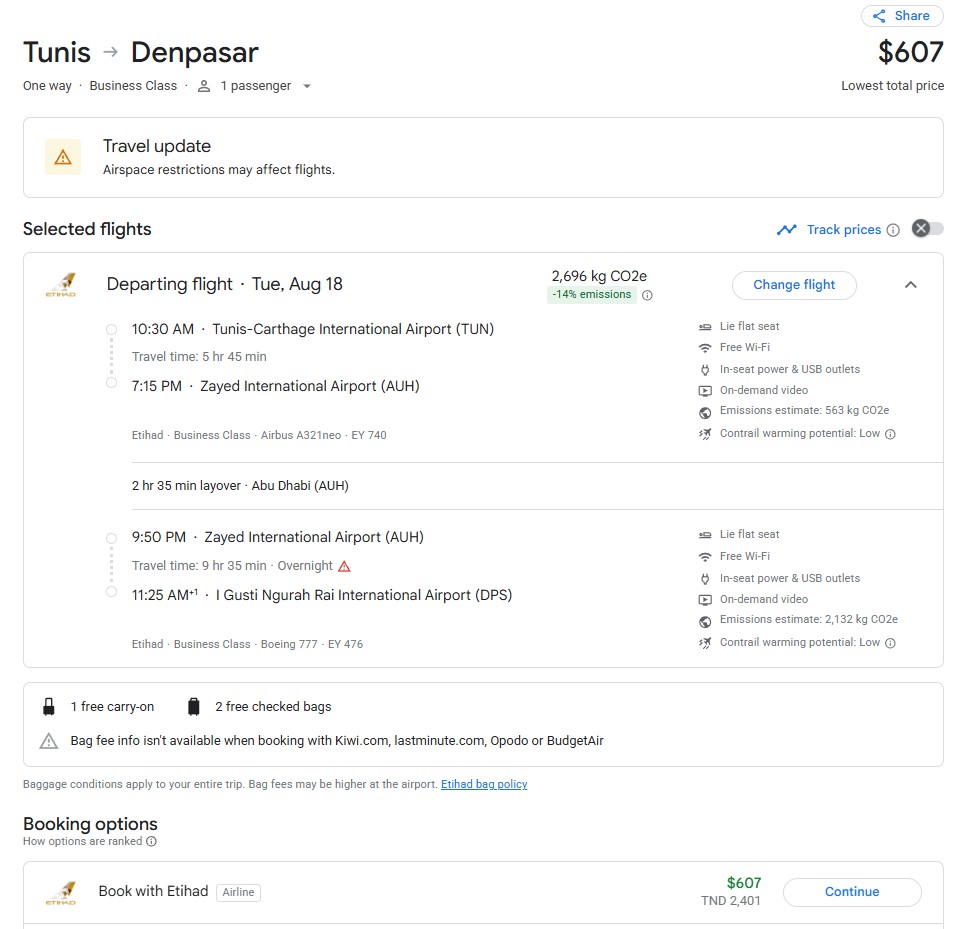This screenshot has height=929, width=962.
Task: Click the On-demand video icon for EY 476
Action: (705, 599)
